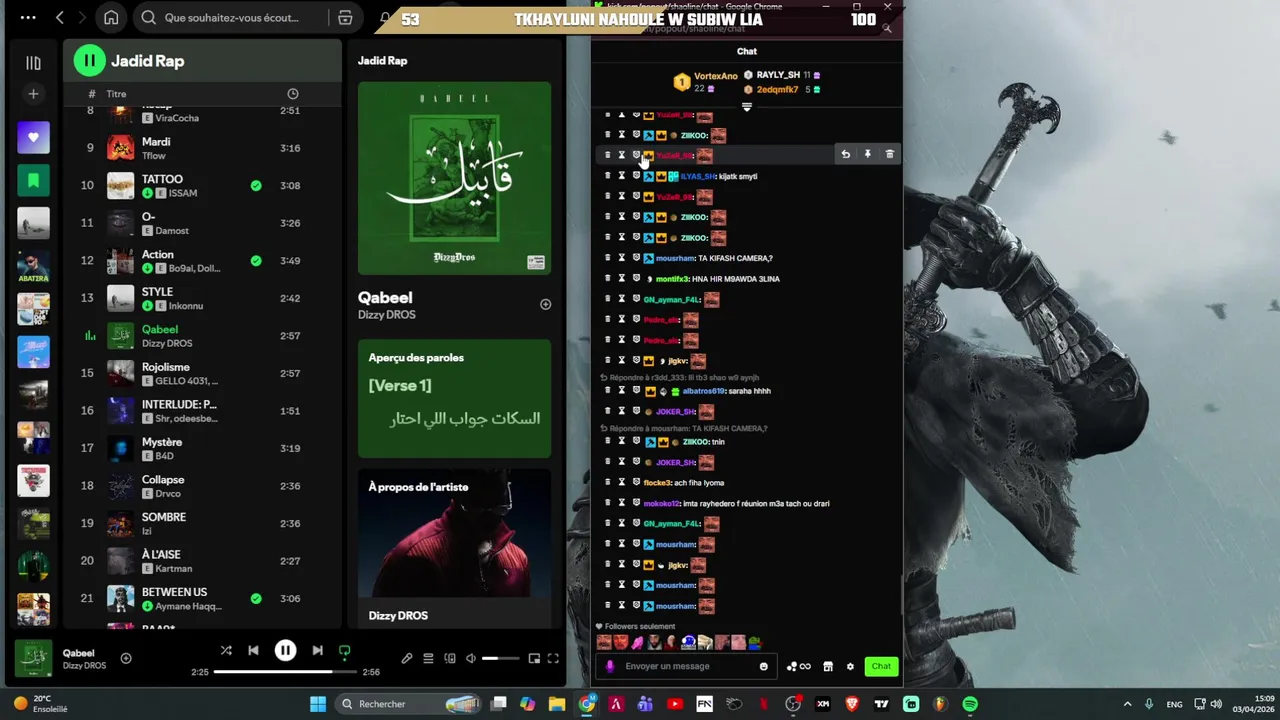This screenshot has width=1280, height=720.
Task: Open the three-dot Spotify menu
Action: tap(28, 18)
